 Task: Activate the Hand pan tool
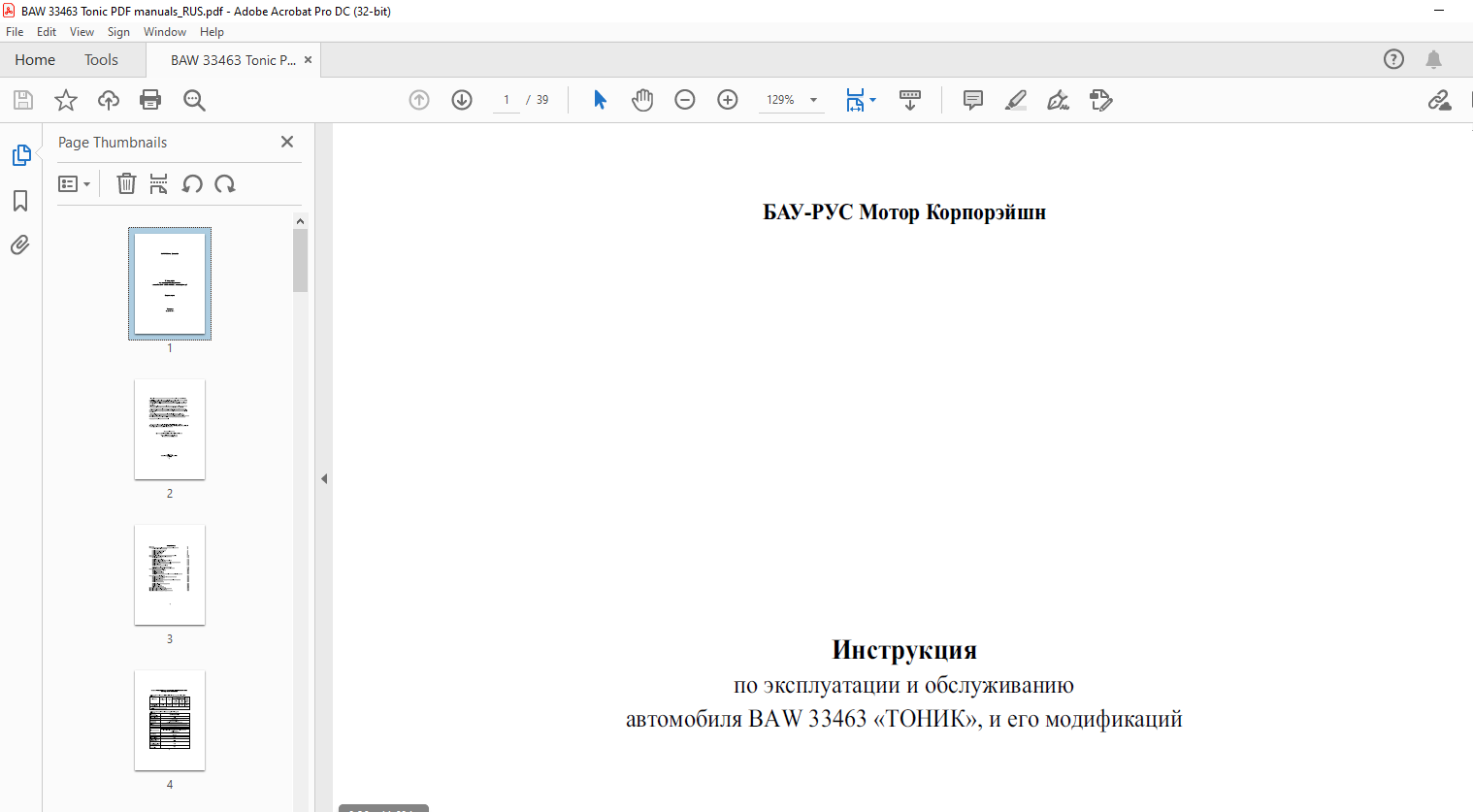[x=642, y=100]
